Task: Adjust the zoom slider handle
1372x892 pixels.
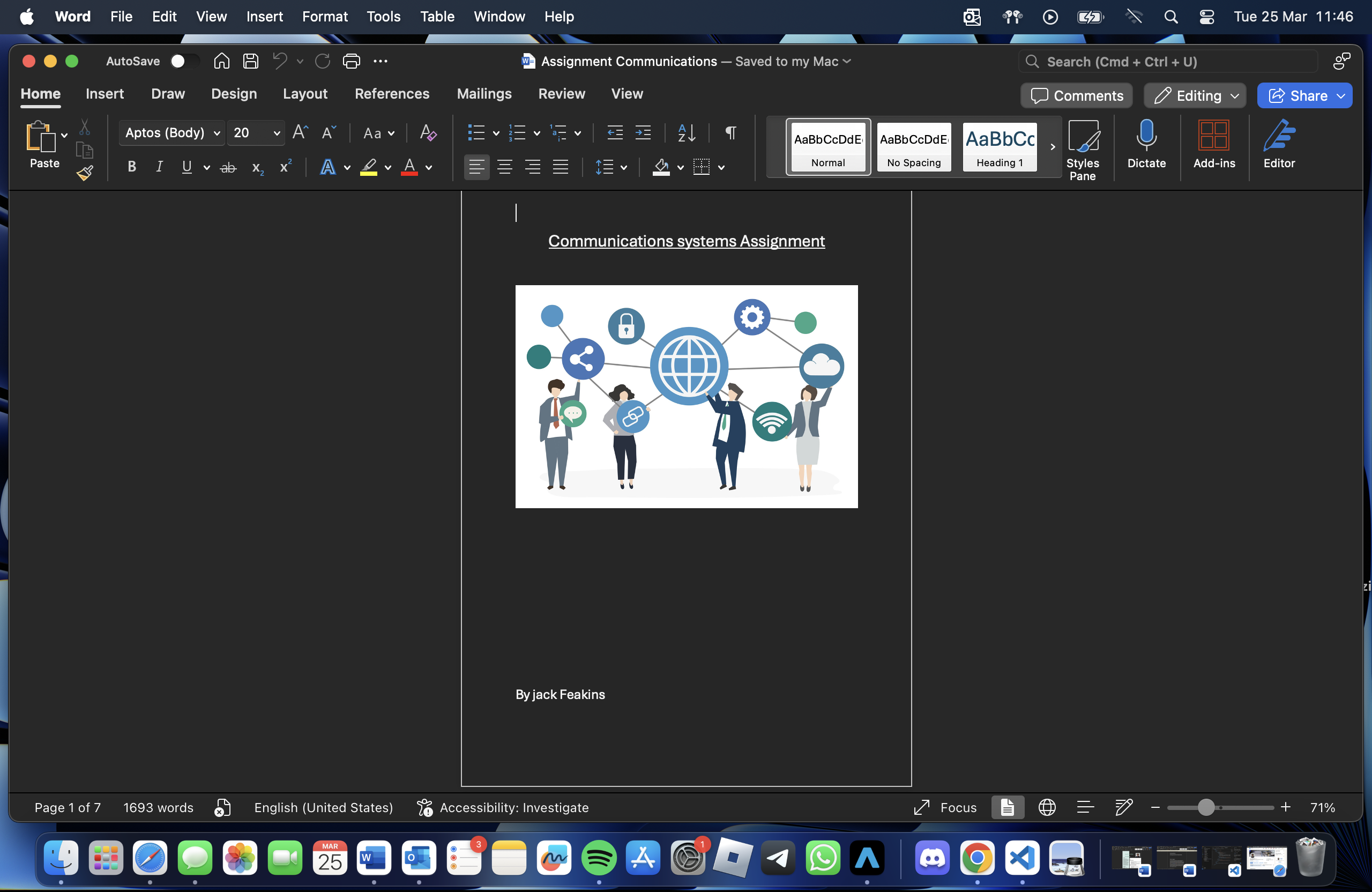Action: 1205,807
